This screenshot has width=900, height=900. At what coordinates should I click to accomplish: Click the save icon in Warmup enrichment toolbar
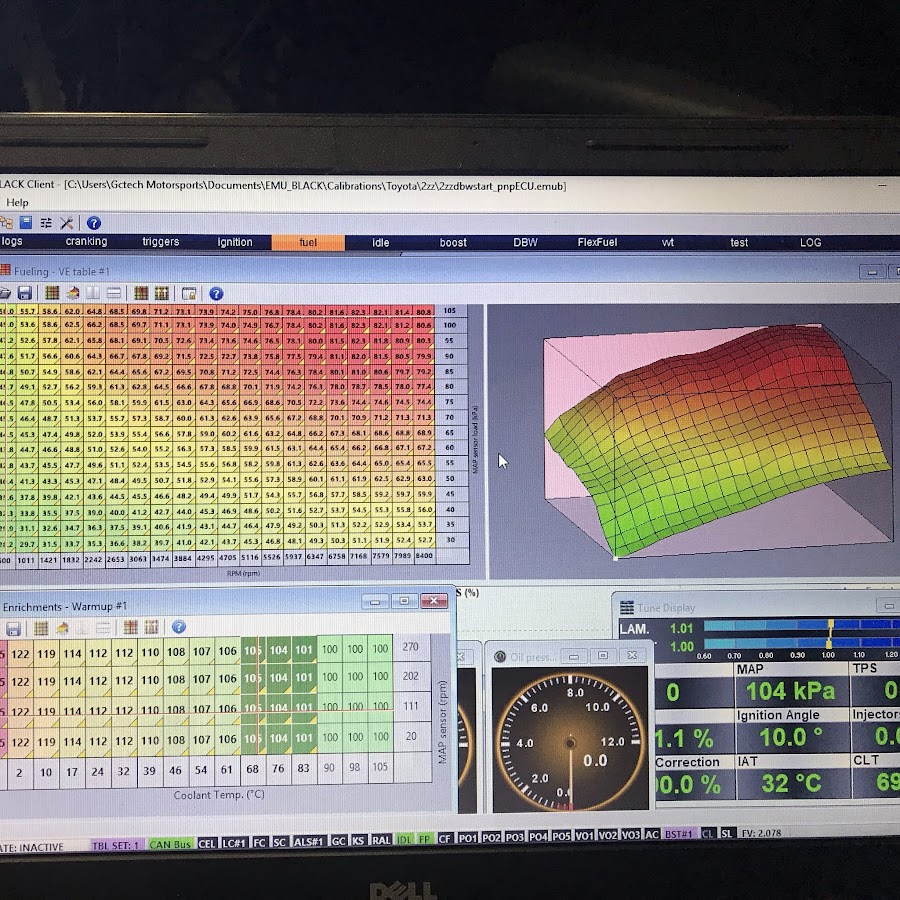[13, 628]
